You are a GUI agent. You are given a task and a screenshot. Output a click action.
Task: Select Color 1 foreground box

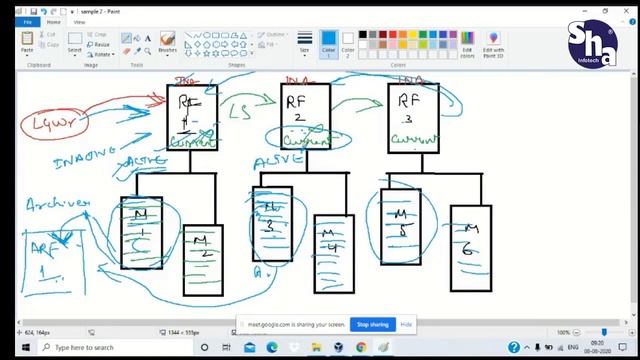click(329, 44)
